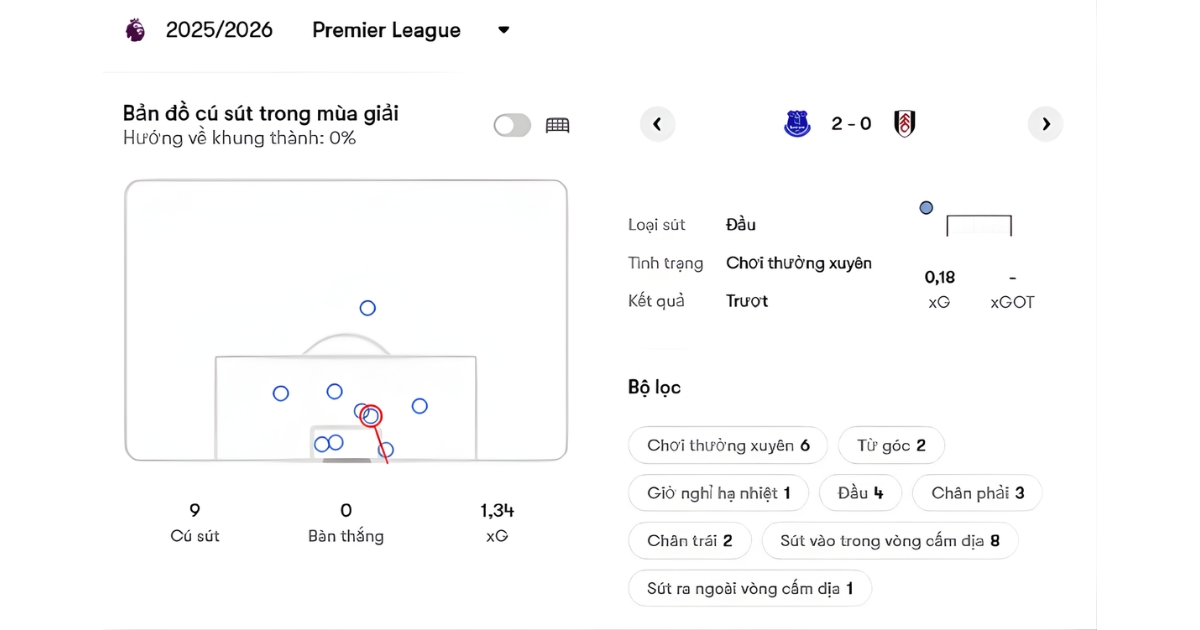Click the goal grid view icon
This screenshot has width=1200, height=630.
point(557,125)
